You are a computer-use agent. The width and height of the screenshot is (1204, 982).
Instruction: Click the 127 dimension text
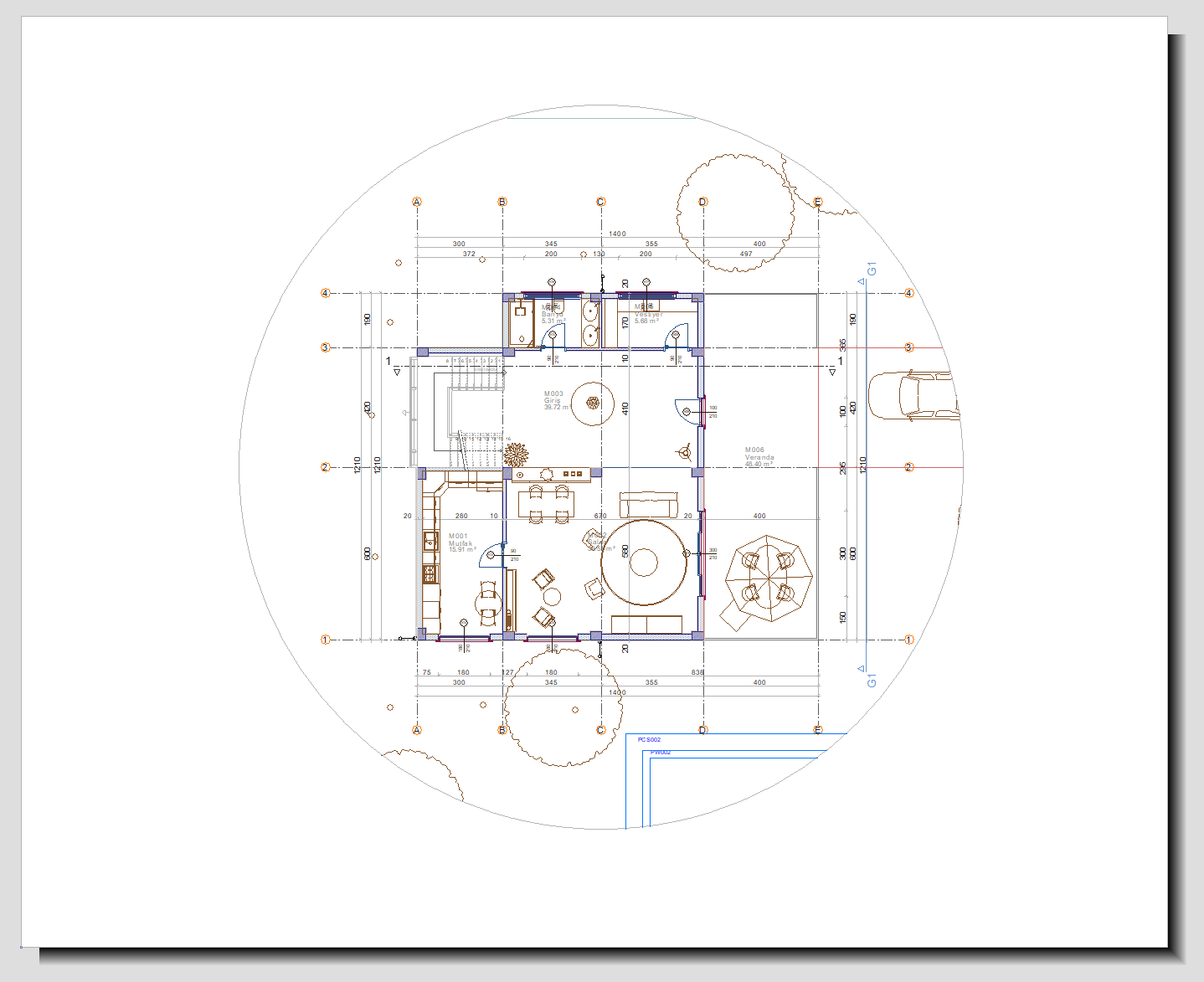tap(507, 672)
